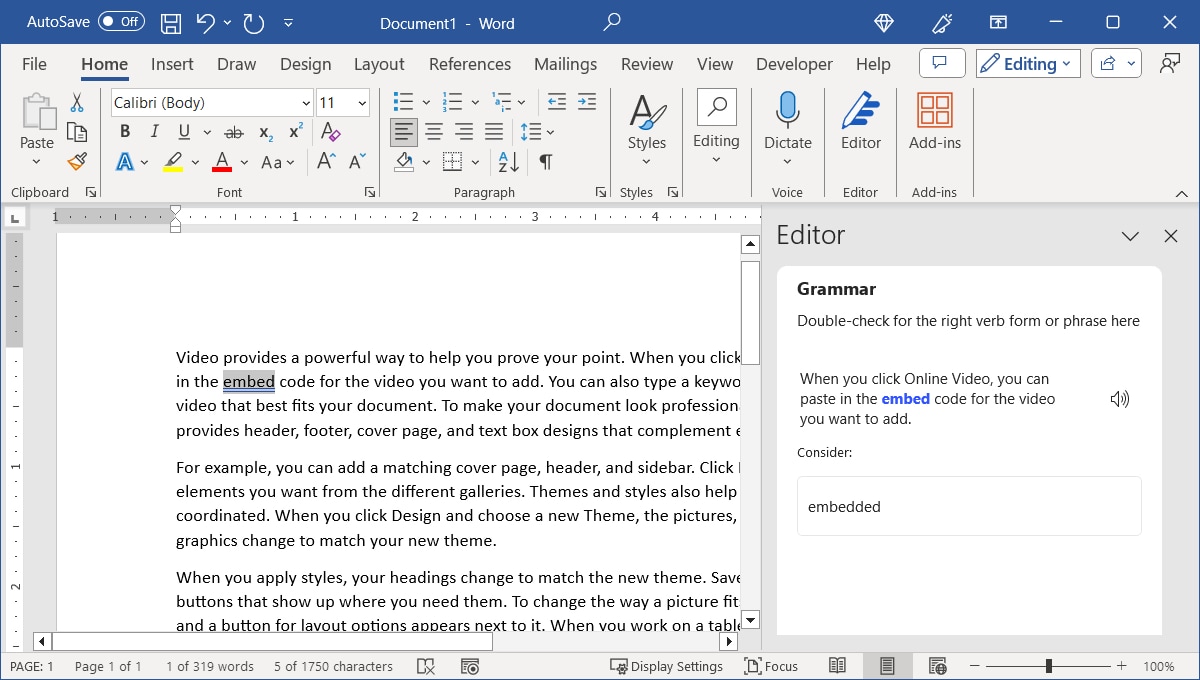The width and height of the screenshot is (1200, 680).
Task: Open the References tab
Action: click(x=469, y=64)
